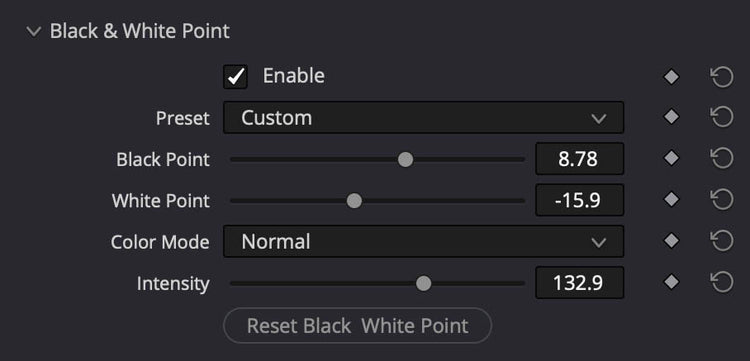
Task: Add keyframe for Preset parameter
Action: [671, 117]
